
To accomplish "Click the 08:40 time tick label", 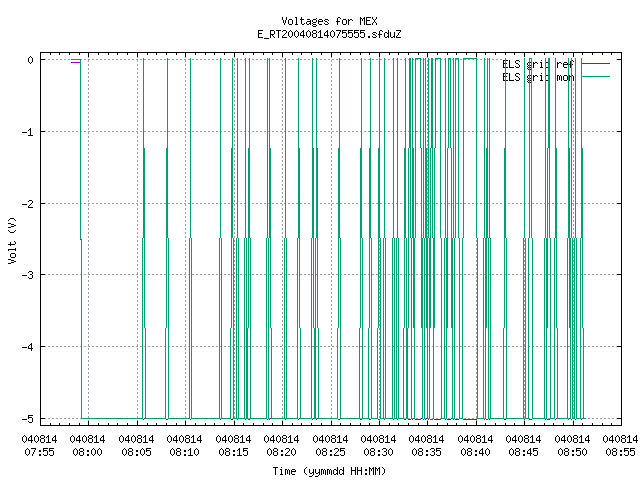I will pos(475,452).
